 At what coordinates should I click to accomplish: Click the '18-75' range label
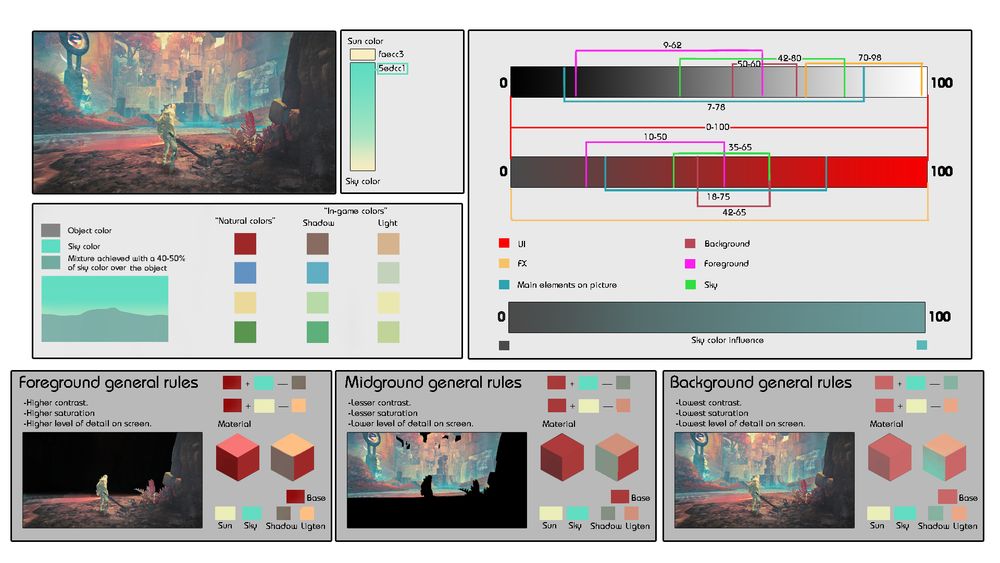718,196
